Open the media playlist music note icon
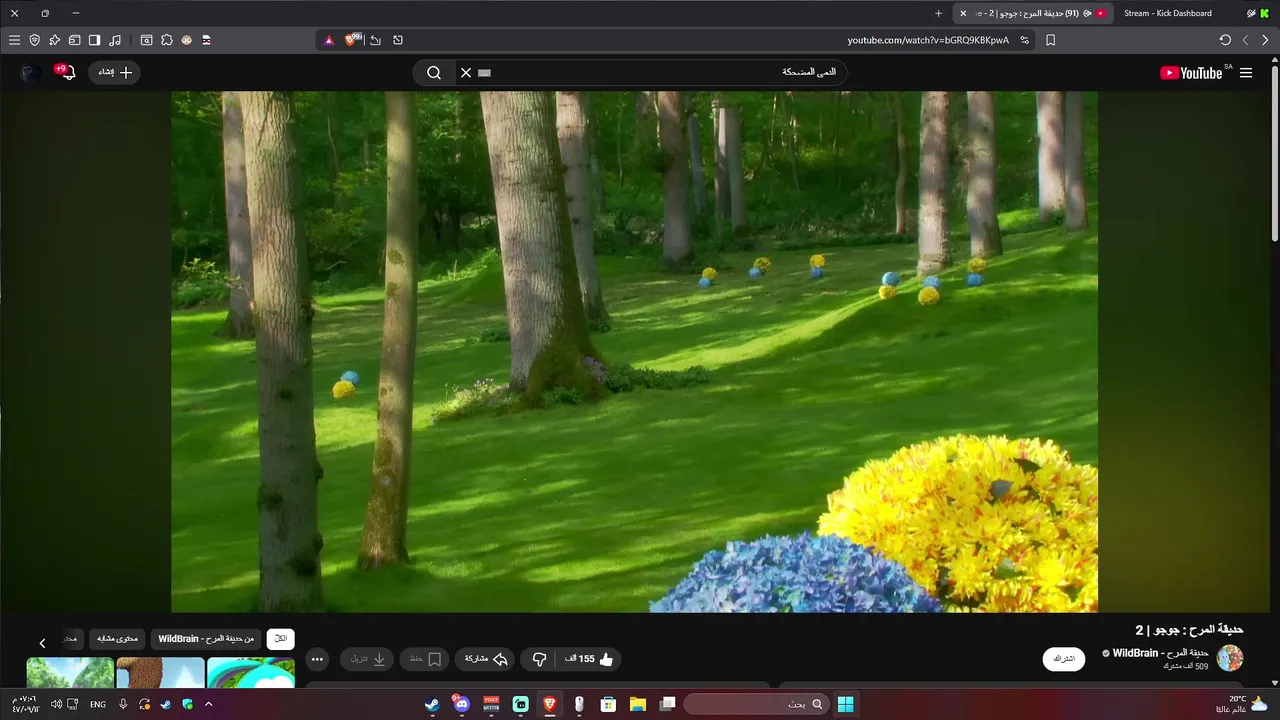Image resolution: width=1280 pixels, height=720 pixels. coord(115,40)
